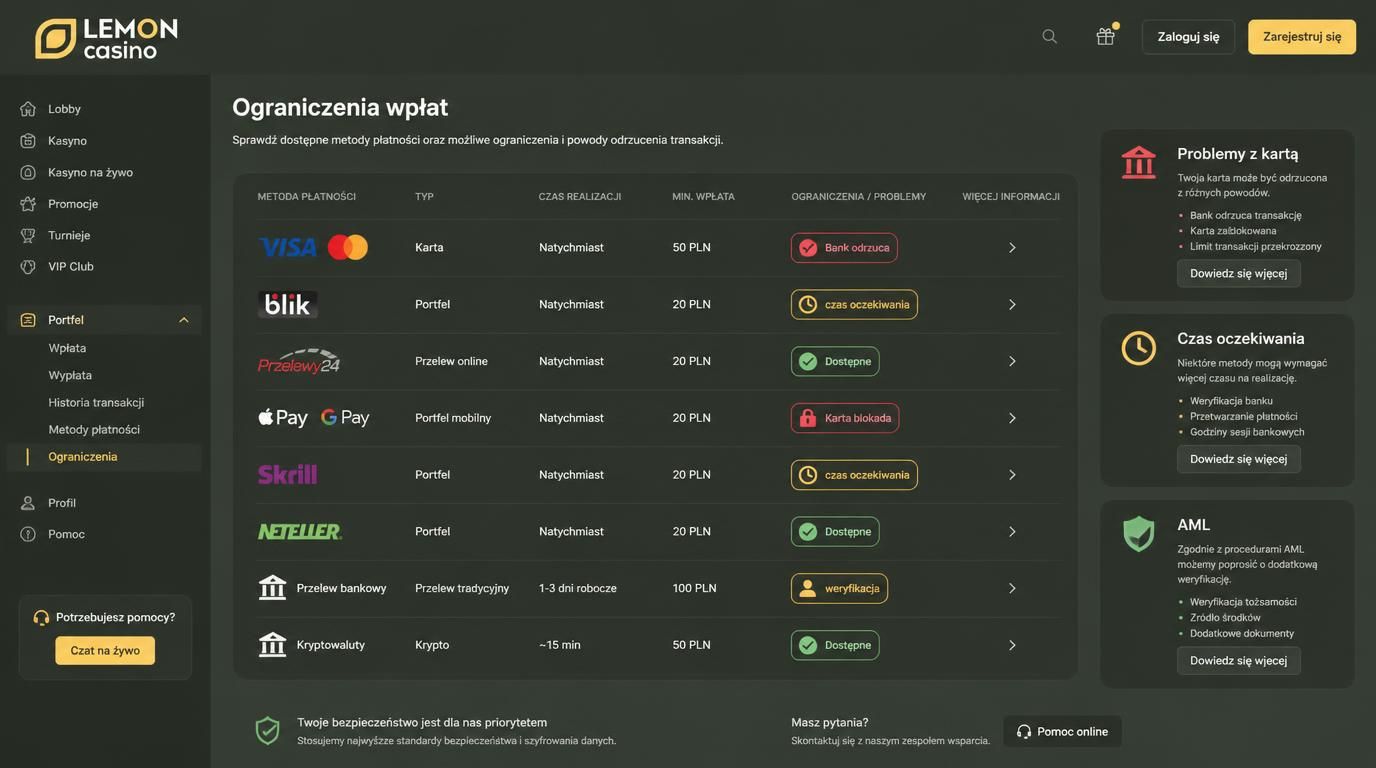Click Zaloguj się button
The width and height of the screenshot is (1376, 768).
[x=1188, y=37]
